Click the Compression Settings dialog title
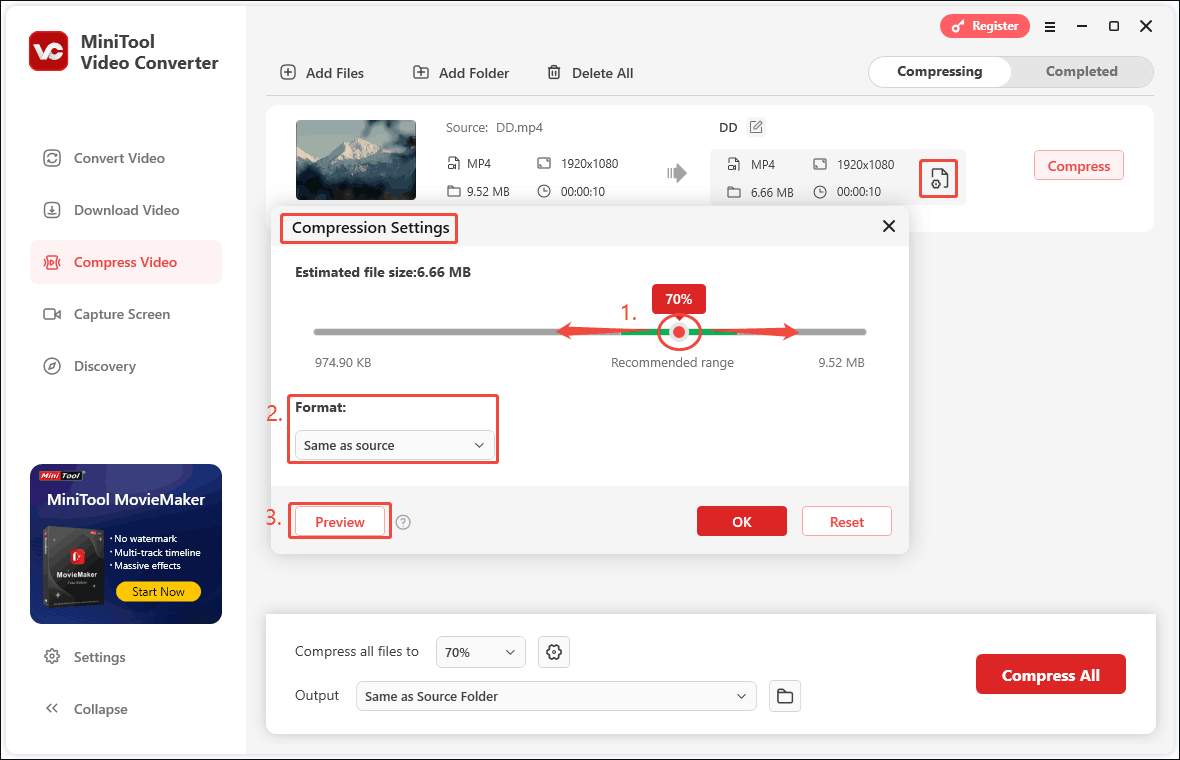 tap(370, 228)
